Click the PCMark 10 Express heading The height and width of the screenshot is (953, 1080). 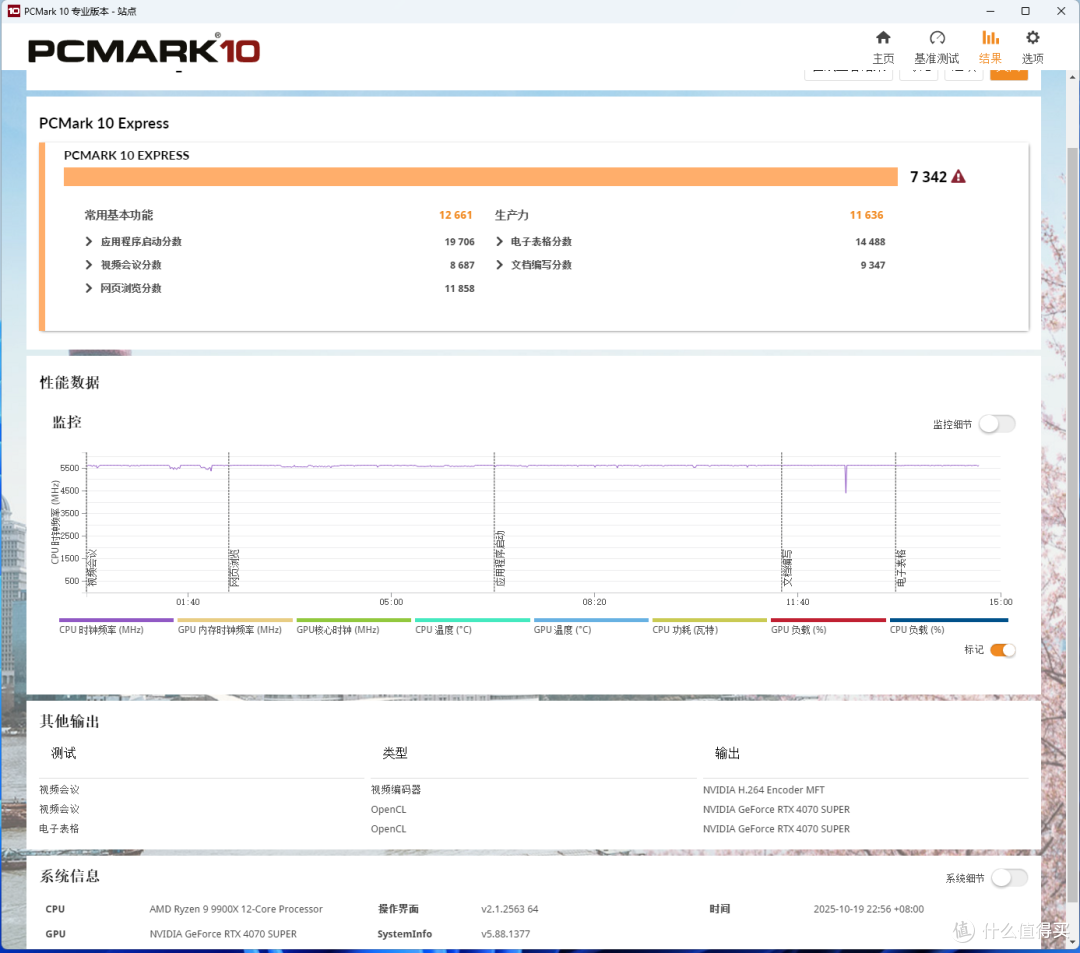click(104, 123)
